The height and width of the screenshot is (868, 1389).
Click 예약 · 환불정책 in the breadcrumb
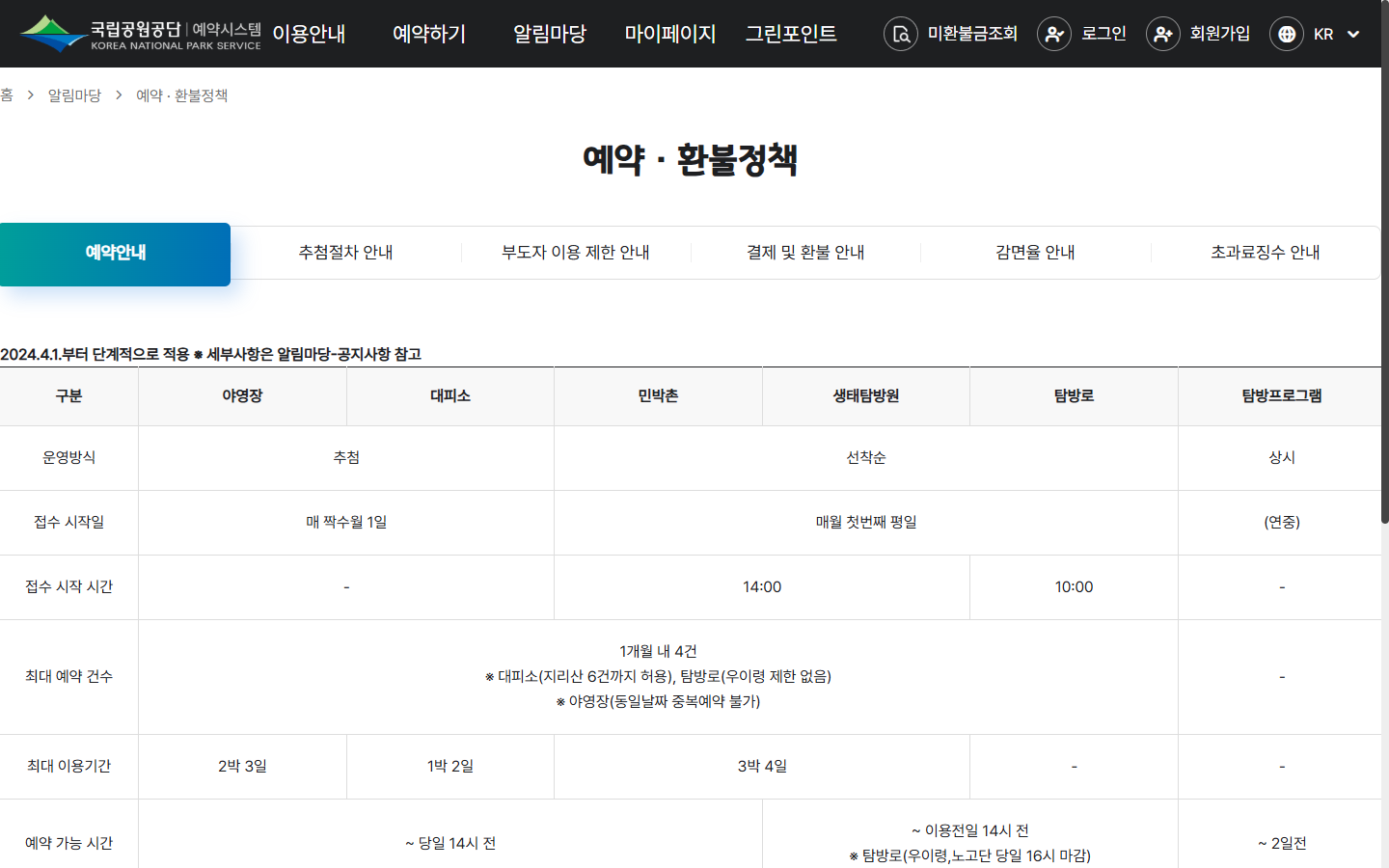coord(182,95)
